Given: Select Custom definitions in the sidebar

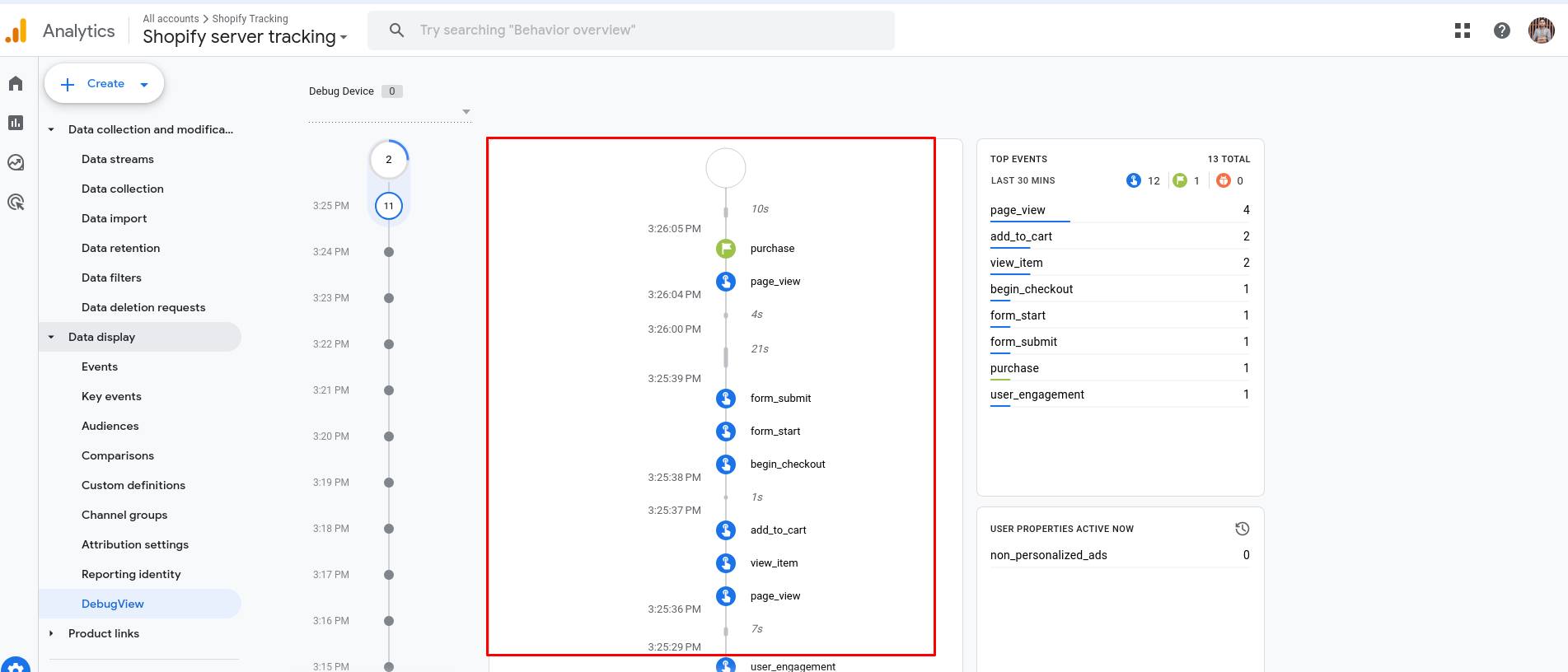Looking at the screenshot, I should (133, 485).
